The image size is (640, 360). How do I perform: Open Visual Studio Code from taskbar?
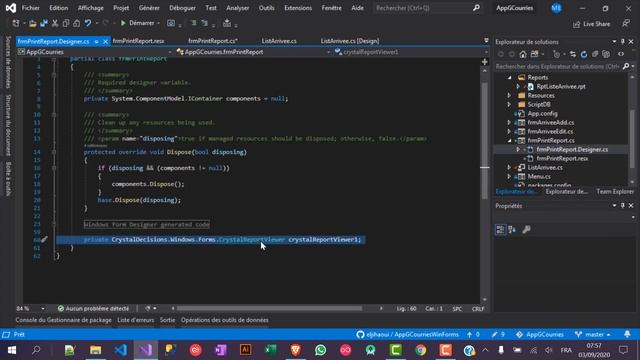coord(121,350)
